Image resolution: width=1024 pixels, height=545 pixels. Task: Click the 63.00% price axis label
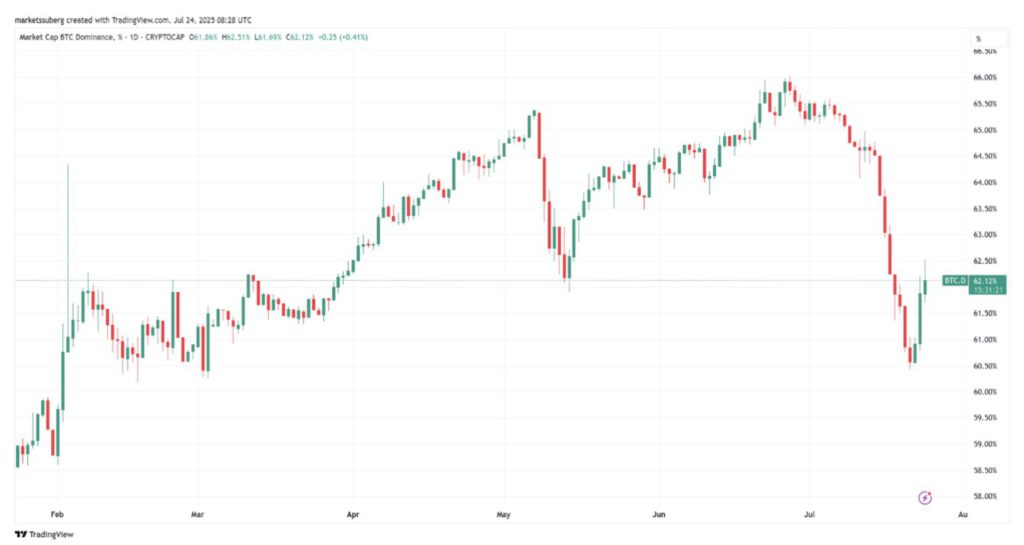pyautogui.click(x=985, y=235)
